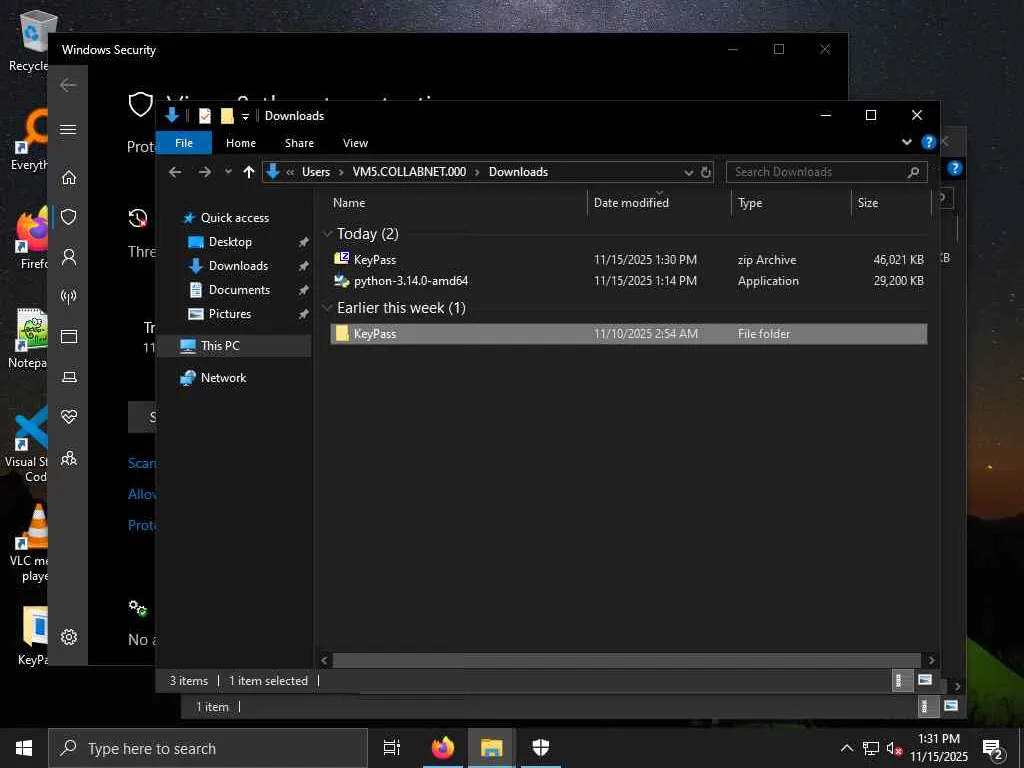Open the recent locations dropdown arrow
Screen dimensions: 1024x768
tap(228, 172)
